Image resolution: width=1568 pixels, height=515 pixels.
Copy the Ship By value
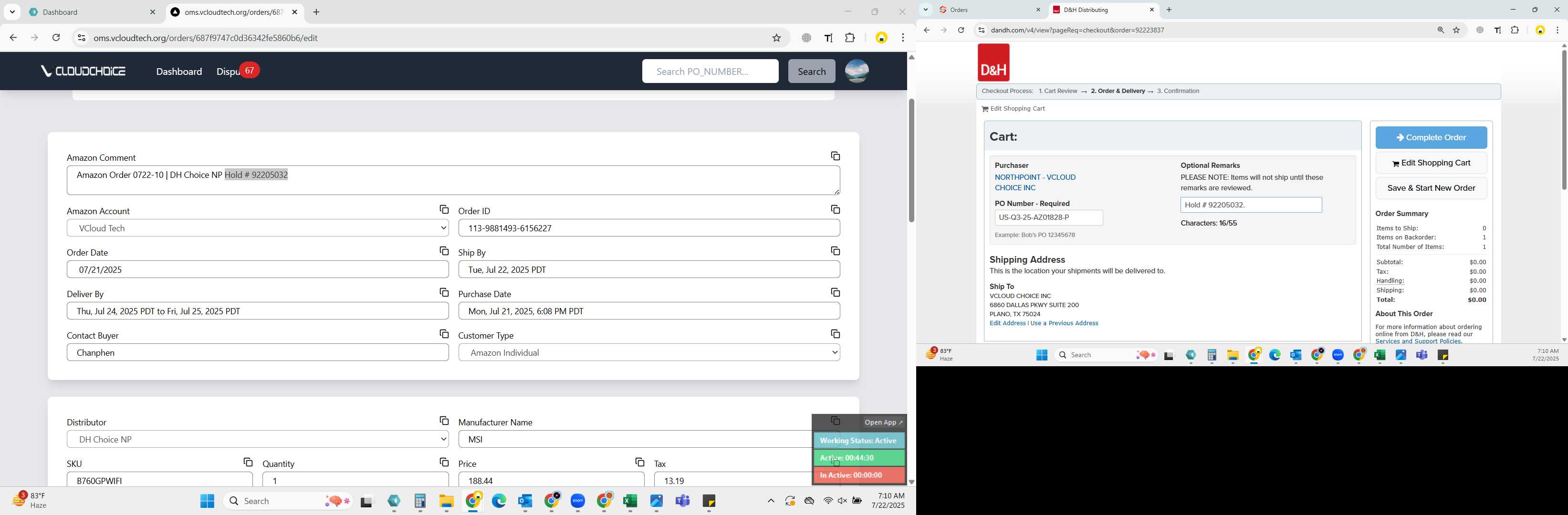click(x=835, y=251)
